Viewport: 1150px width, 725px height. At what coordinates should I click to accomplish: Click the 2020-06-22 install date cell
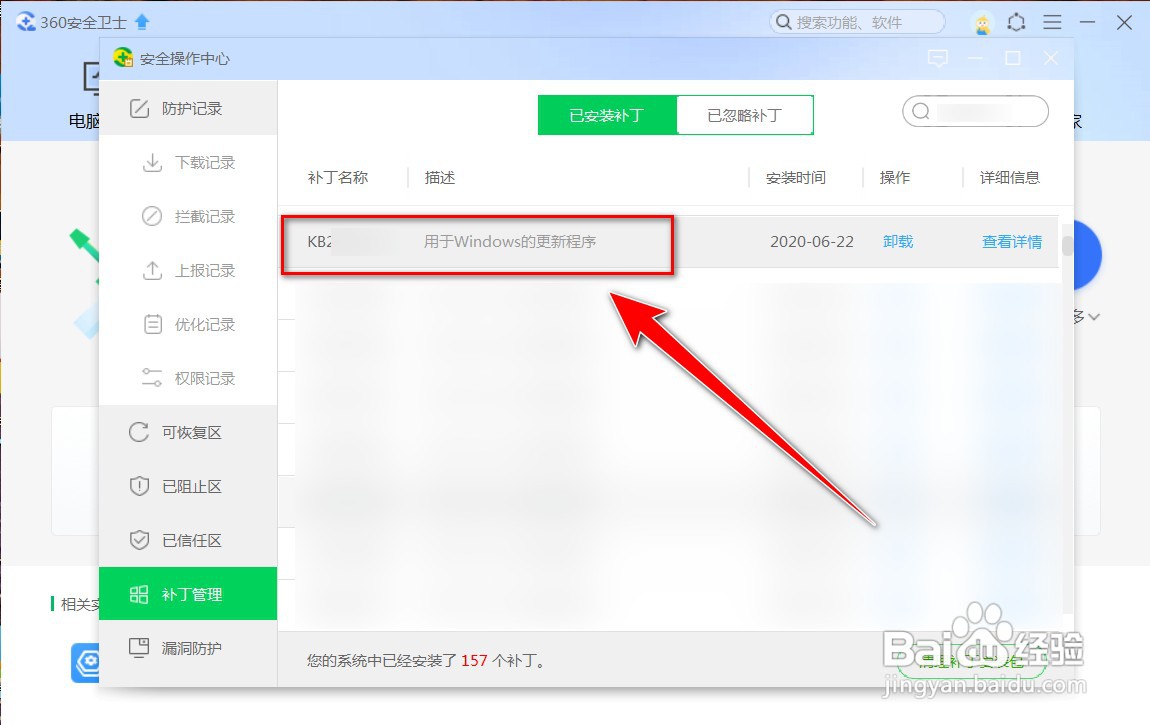pos(812,242)
